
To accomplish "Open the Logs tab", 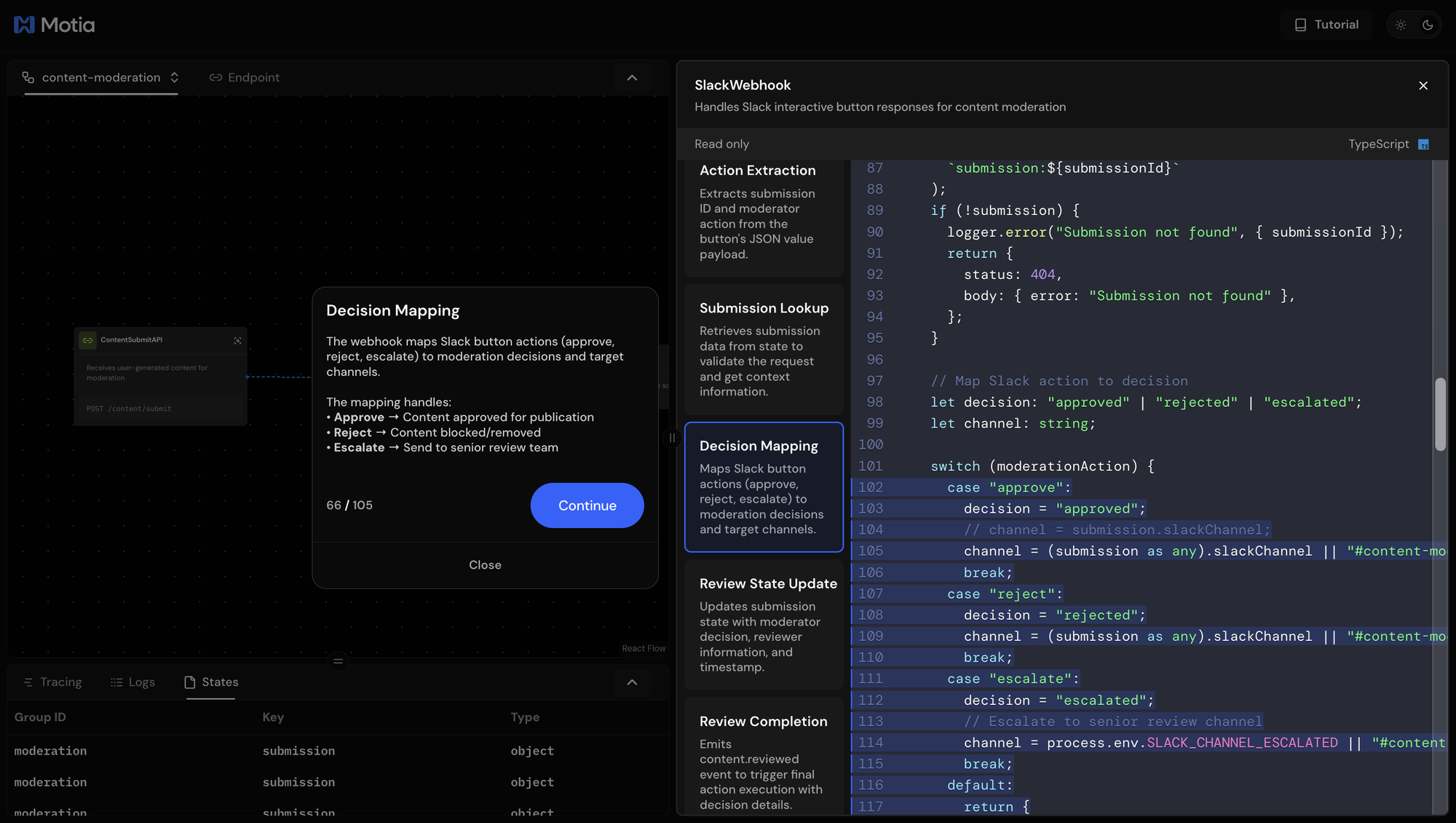I will [132, 682].
